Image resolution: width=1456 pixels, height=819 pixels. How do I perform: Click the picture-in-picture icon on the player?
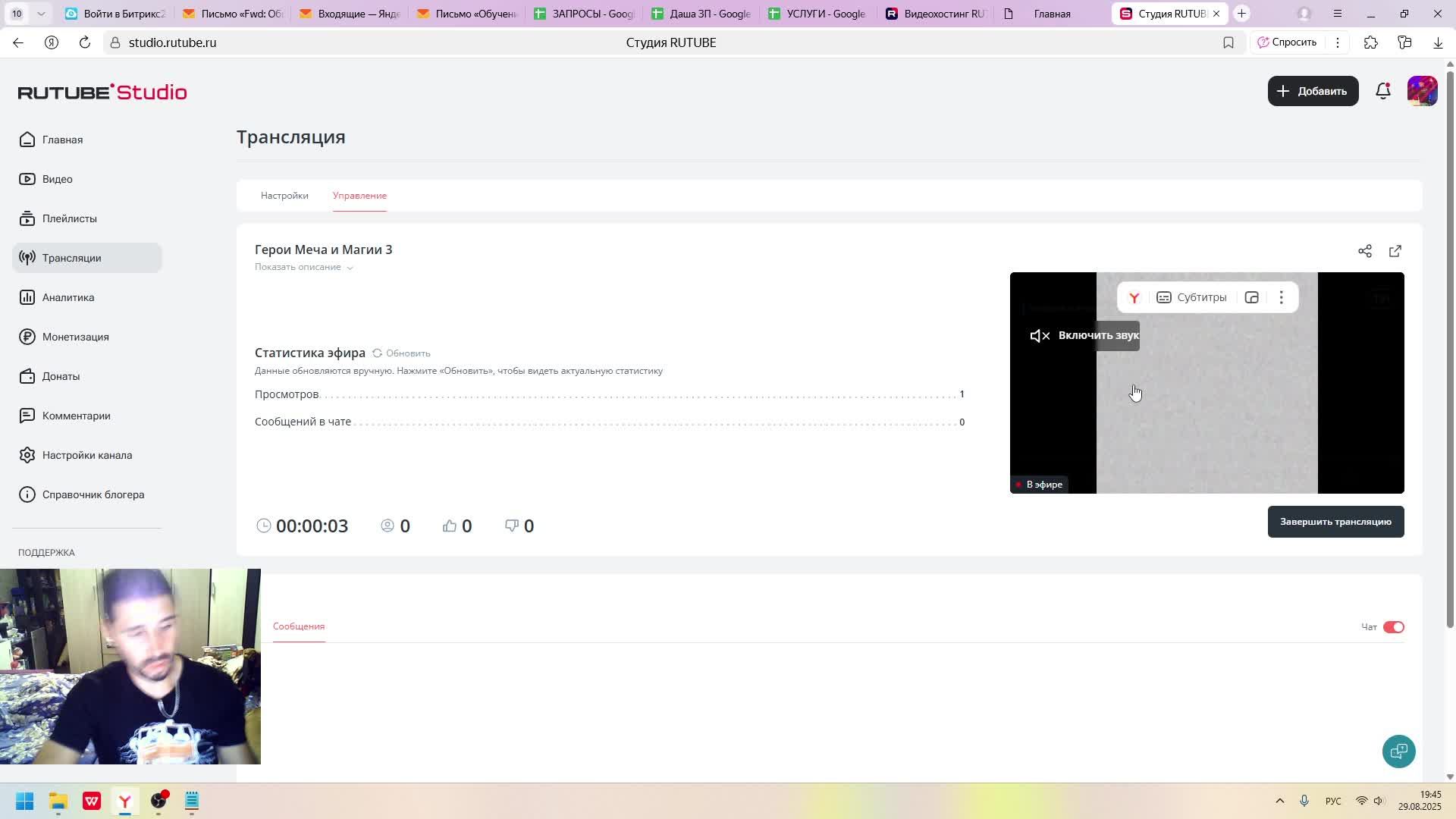click(1251, 297)
